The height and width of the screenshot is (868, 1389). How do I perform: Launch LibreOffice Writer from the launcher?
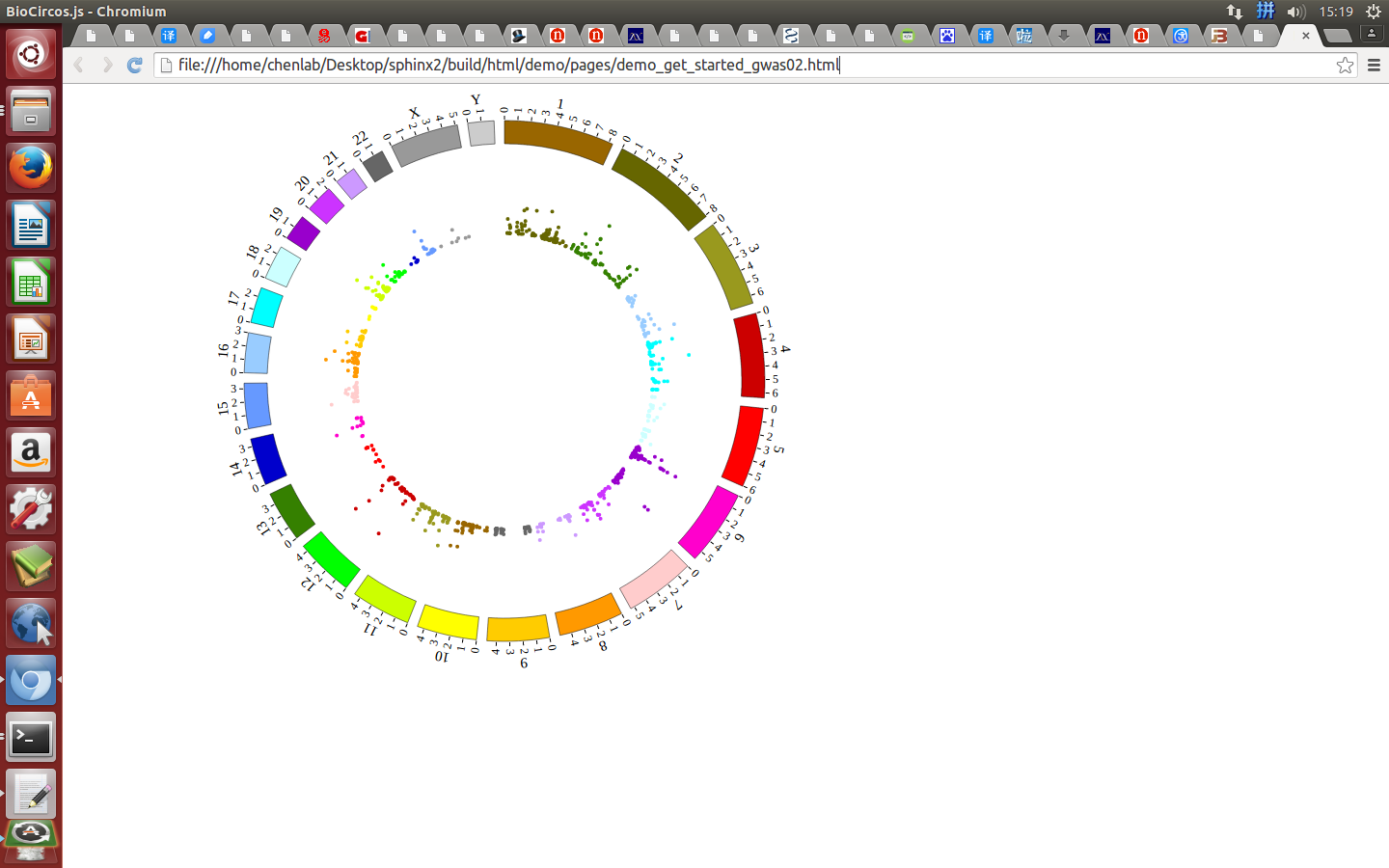(31, 225)
